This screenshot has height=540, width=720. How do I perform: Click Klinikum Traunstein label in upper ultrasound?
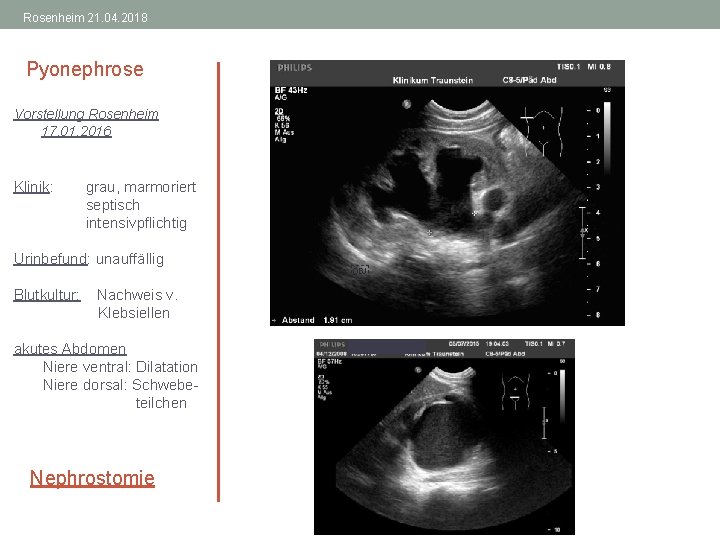click(x=433, y=80)
